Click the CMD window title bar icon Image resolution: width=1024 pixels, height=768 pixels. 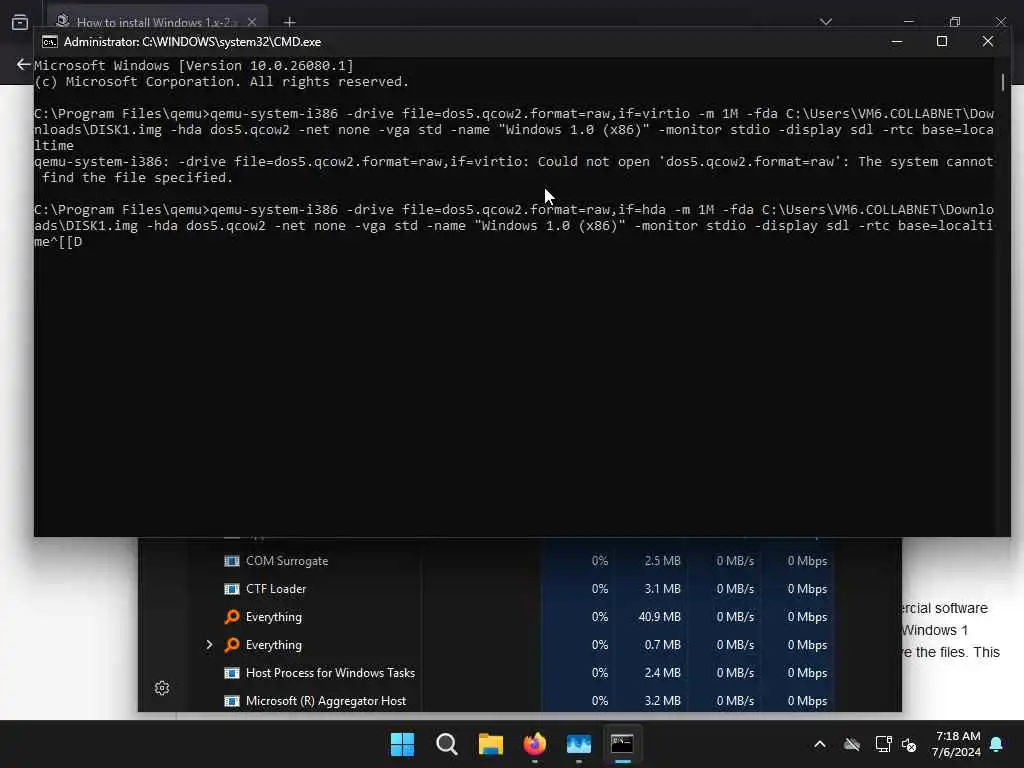(x=50, y=42)
